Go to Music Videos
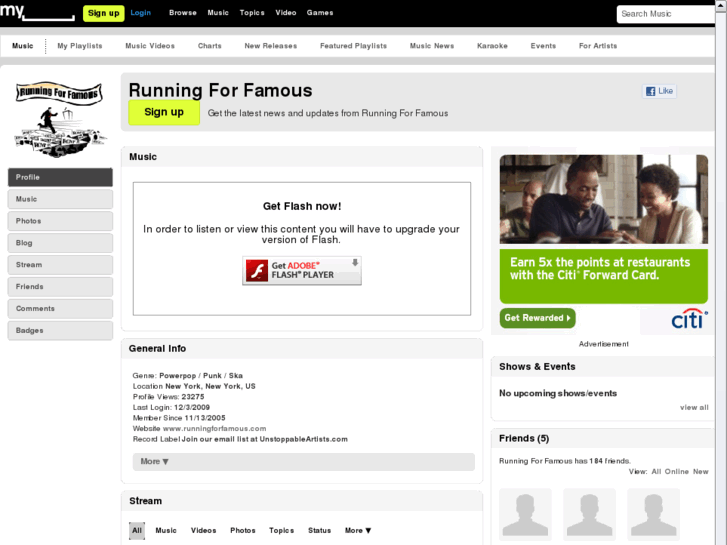Image resolution: width=727 pixels, height=545 pixels. point(150,46)
